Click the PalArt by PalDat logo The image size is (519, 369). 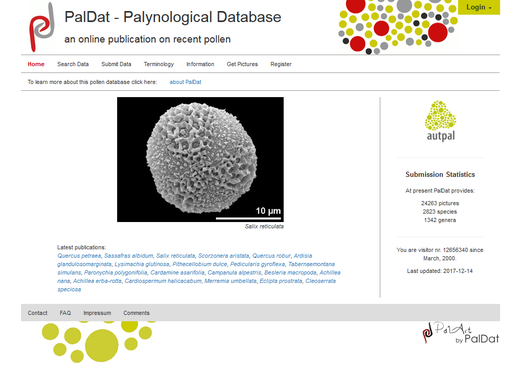(461, 333)
